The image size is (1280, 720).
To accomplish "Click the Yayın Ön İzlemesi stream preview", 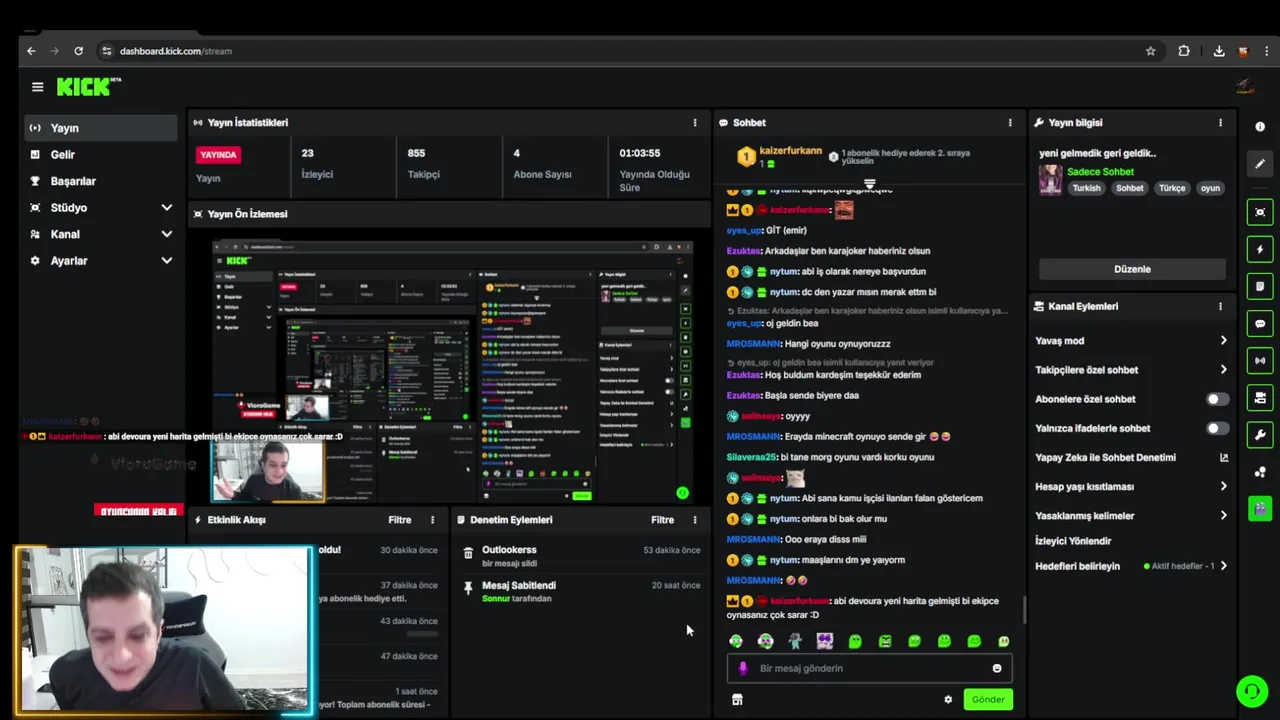I will (x=453, y=370).
